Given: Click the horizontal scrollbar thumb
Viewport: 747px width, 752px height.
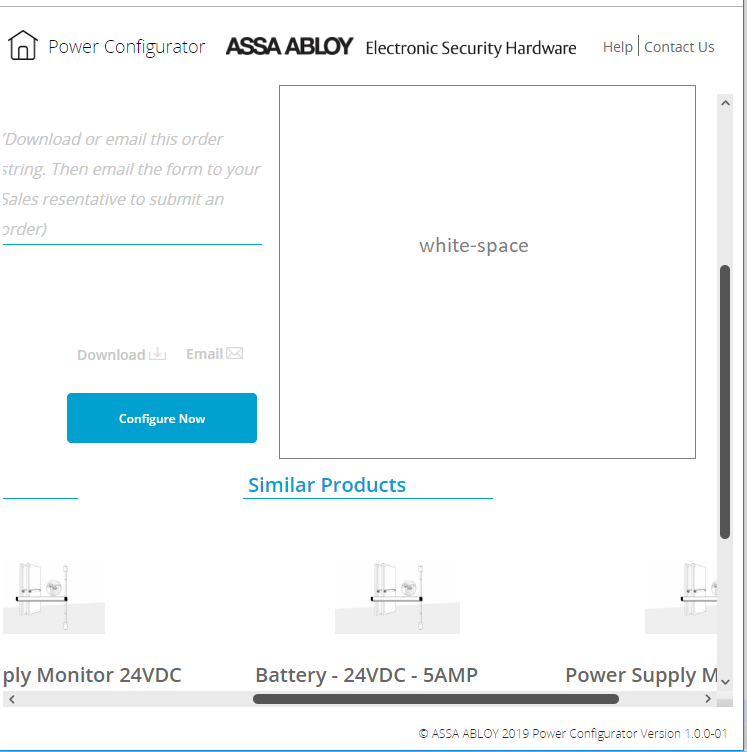Looking at the screenshot, I should (435, 699).
